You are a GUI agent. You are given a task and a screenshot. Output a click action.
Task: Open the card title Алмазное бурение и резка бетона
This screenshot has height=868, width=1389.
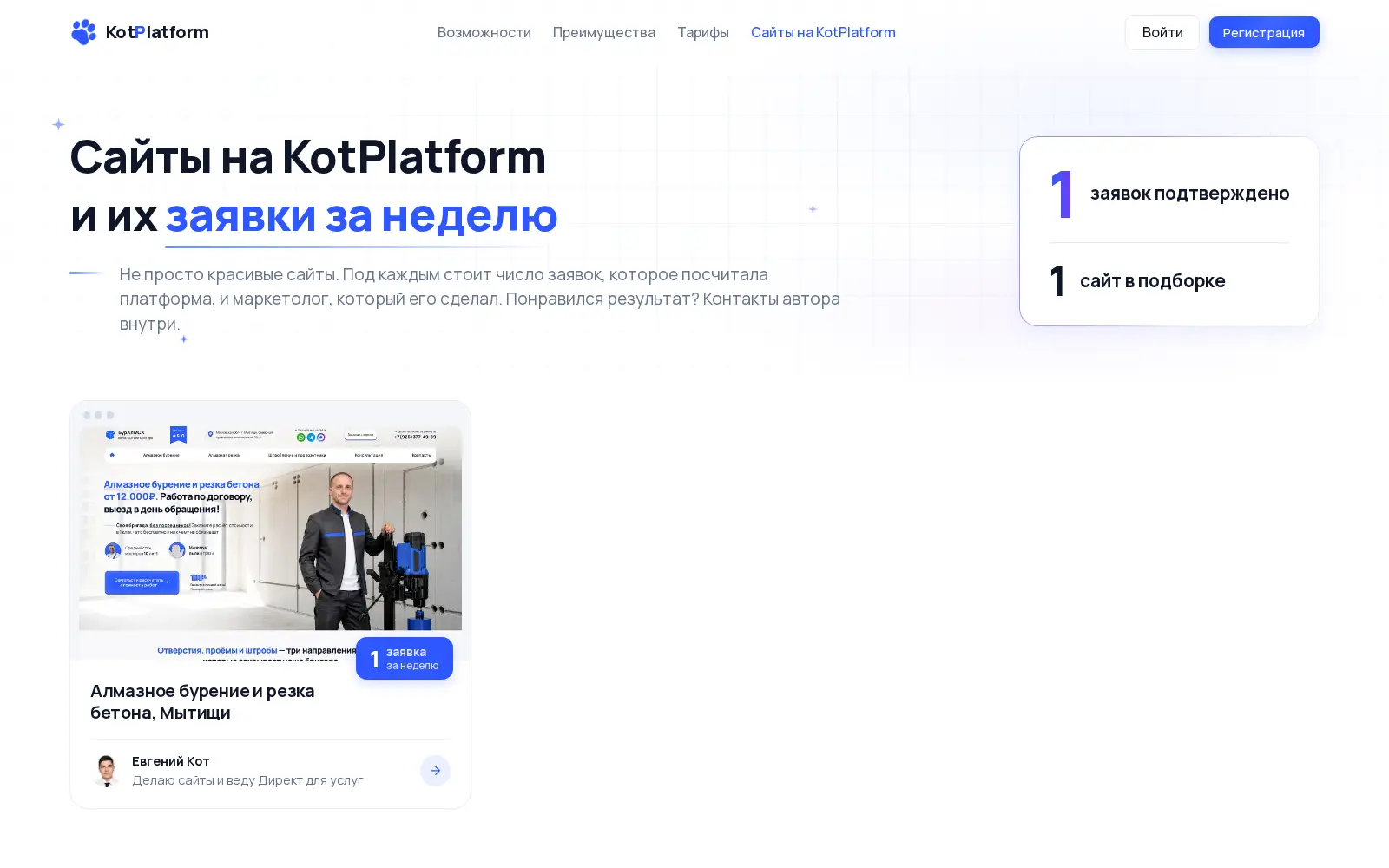(x=202, y=701)
